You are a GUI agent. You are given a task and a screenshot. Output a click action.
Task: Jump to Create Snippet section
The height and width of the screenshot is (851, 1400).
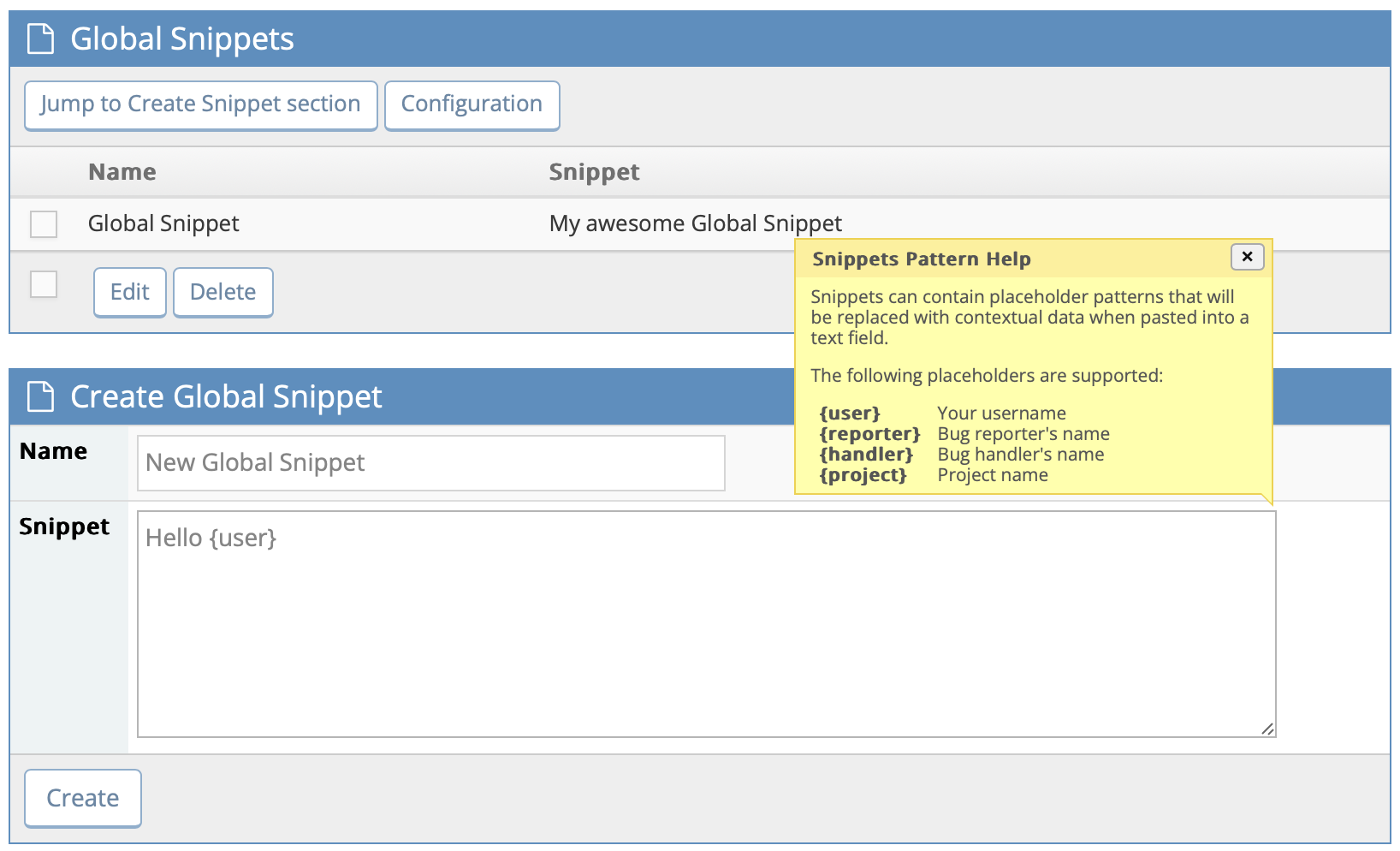[x=201, y=105]
